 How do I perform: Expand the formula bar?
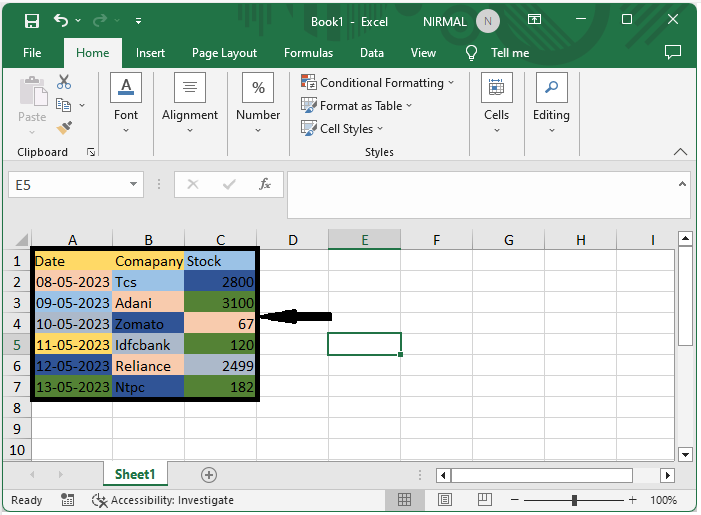coord(682,184)
